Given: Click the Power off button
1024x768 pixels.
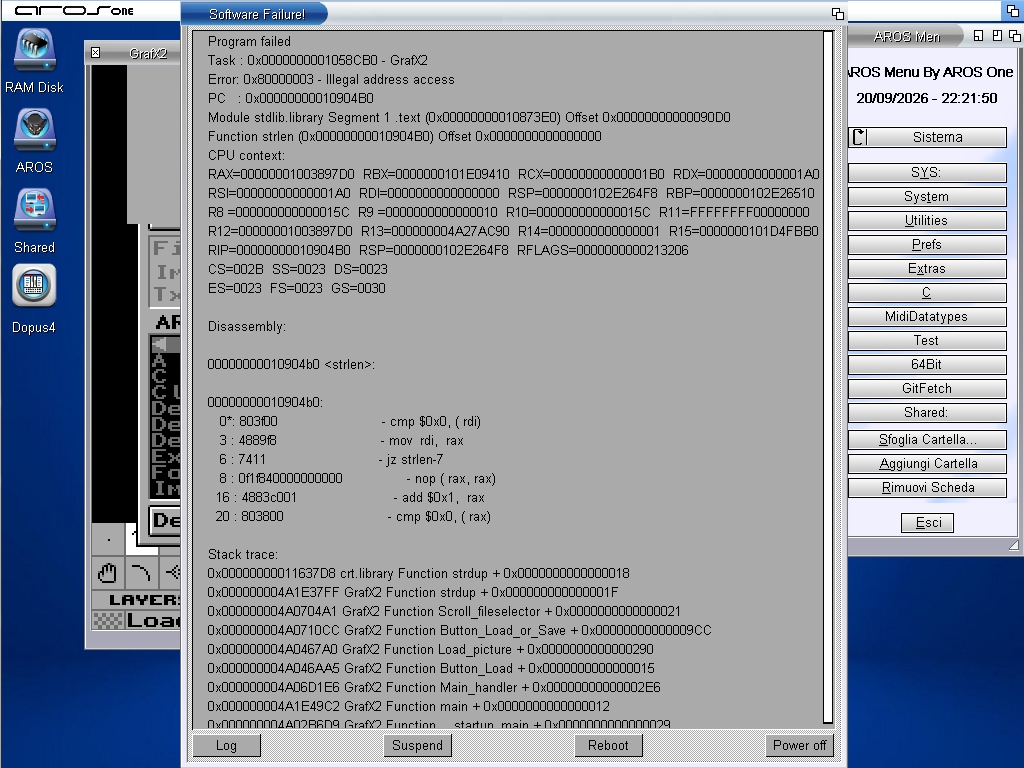Looking at the screenshot, I should [x=799, y=745].
